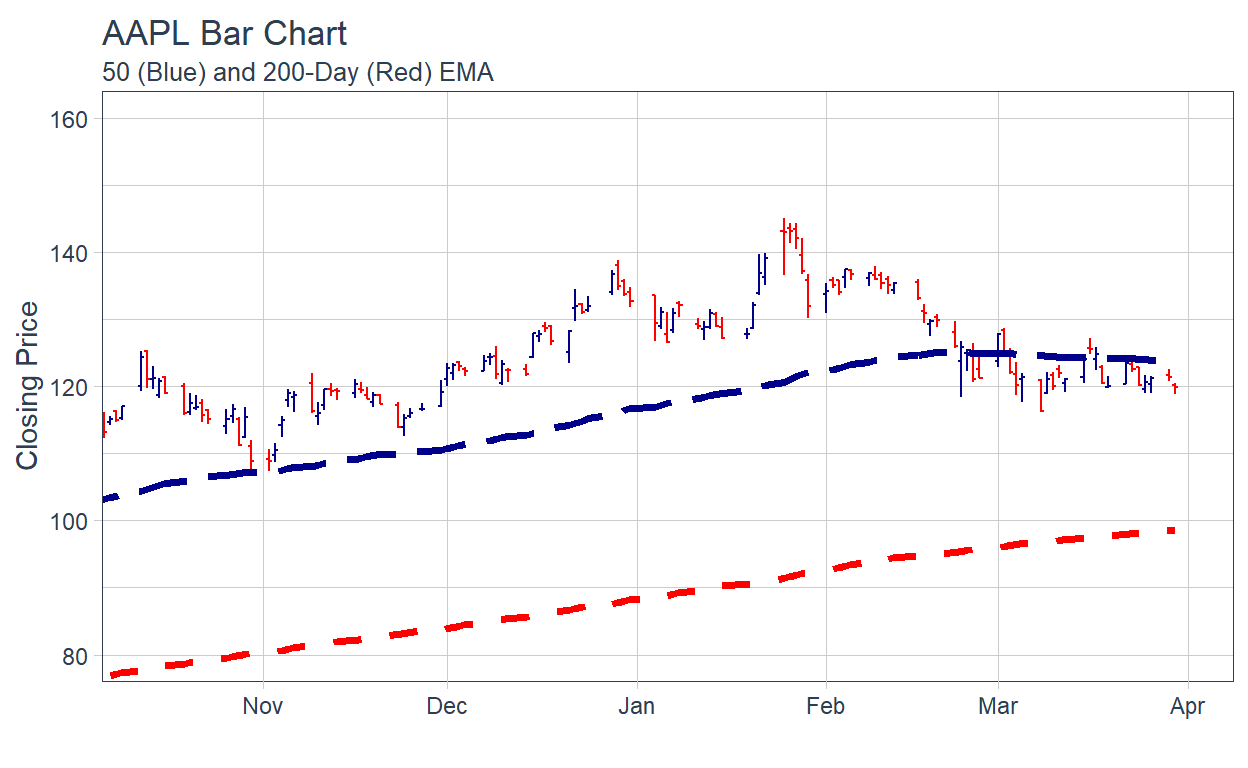Select the 'Feb' month label
This screenshot has width=1248, height=768.
click(825, 707)
